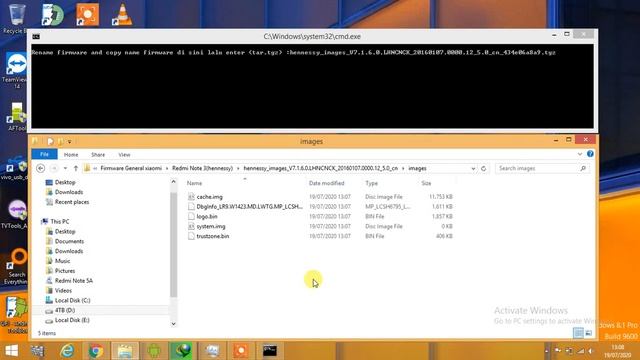Click the Back arrow in Explorer
The image size is (640, 360).
click(40, 168)
